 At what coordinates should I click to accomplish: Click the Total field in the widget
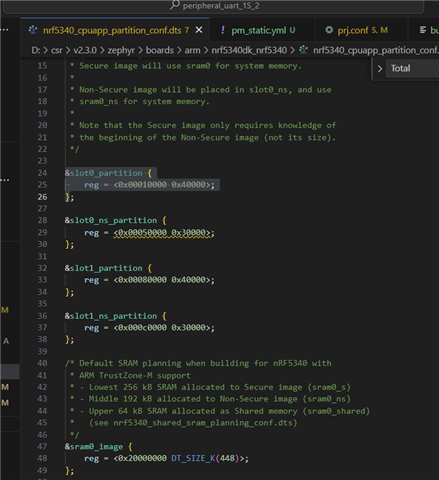412,68
